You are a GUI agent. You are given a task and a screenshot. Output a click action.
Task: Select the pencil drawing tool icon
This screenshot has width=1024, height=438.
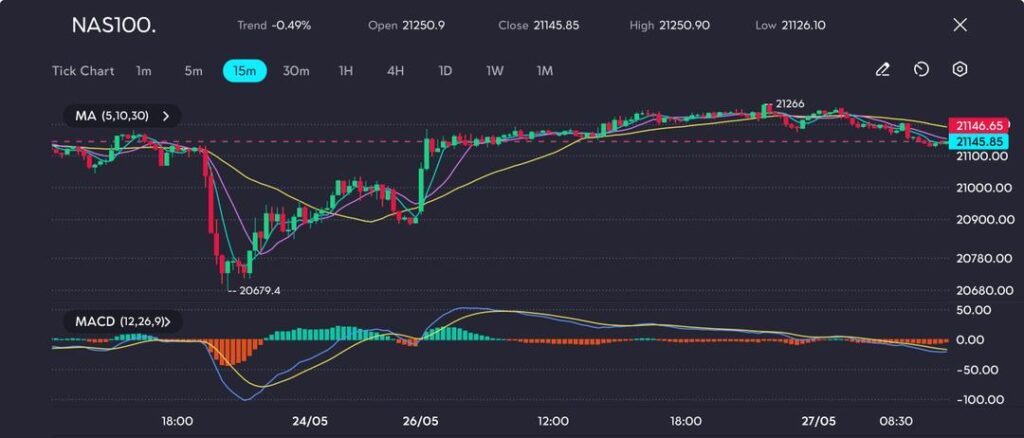click(x=882, y=70)
